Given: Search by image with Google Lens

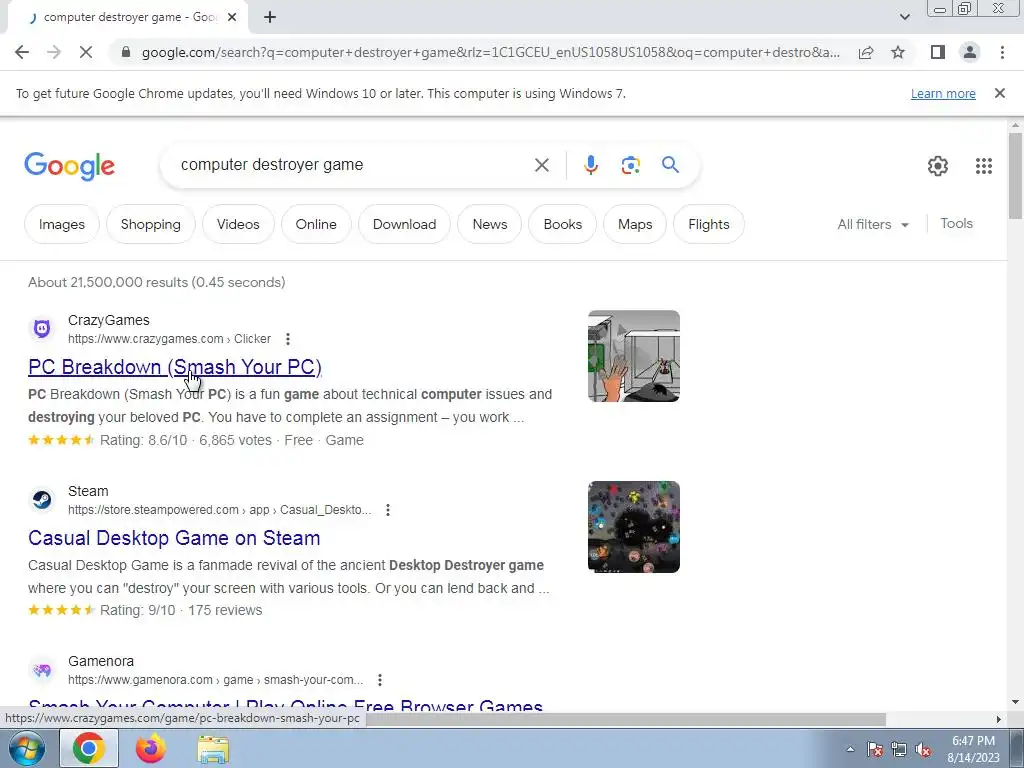Looking at the screenshot, I should tap(630, 165).
